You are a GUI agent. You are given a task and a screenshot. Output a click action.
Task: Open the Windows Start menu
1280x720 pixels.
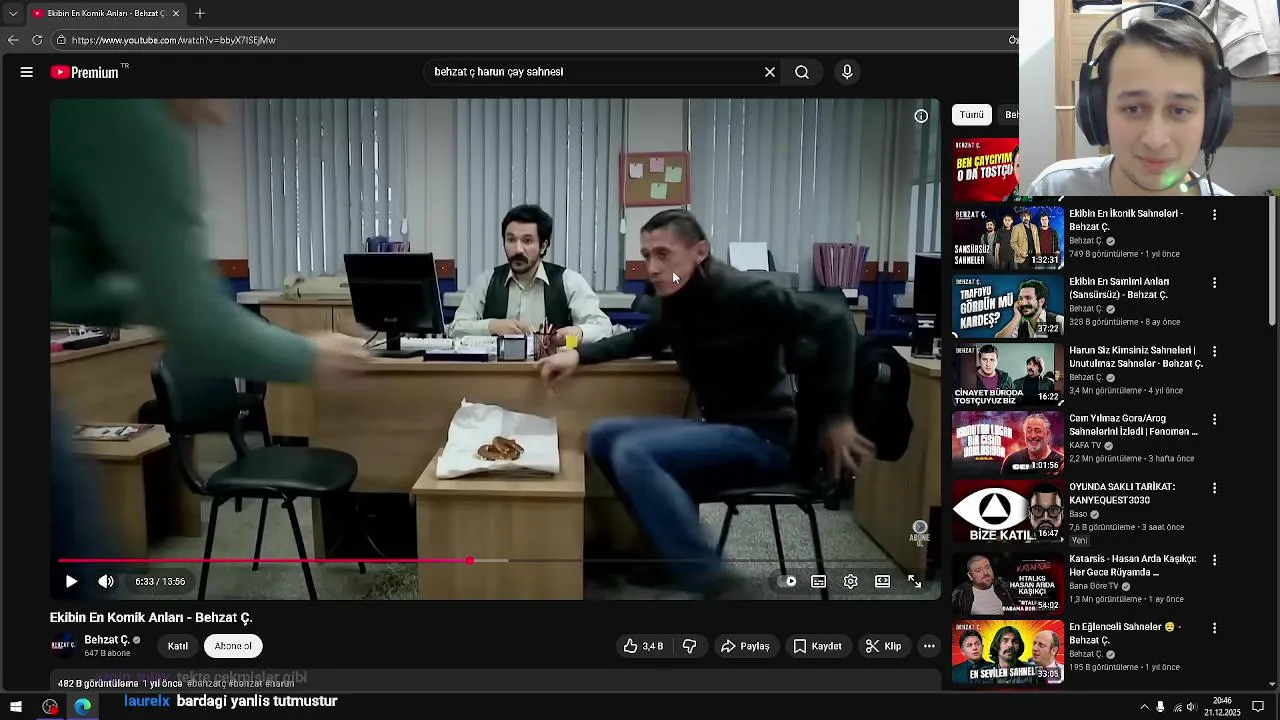pos(16,707)
